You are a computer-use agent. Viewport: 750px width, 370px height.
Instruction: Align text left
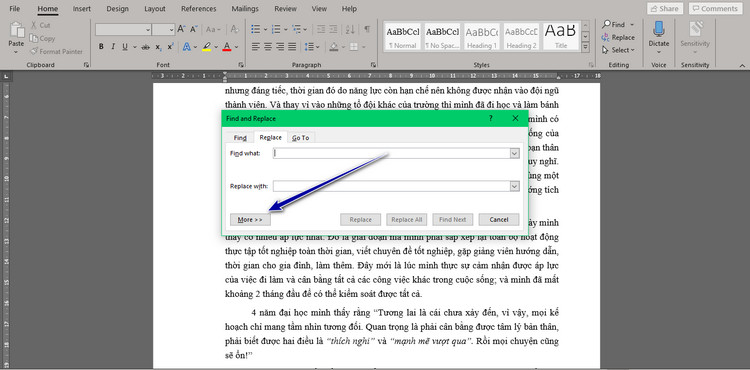click(x=256, y=47)
